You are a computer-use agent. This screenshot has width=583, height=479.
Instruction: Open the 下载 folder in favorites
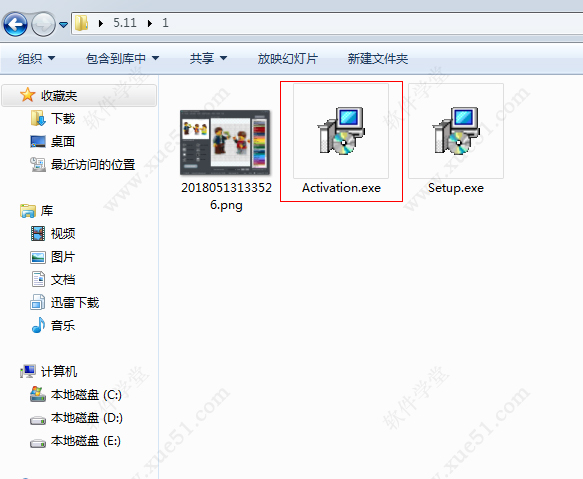(53, 119)
